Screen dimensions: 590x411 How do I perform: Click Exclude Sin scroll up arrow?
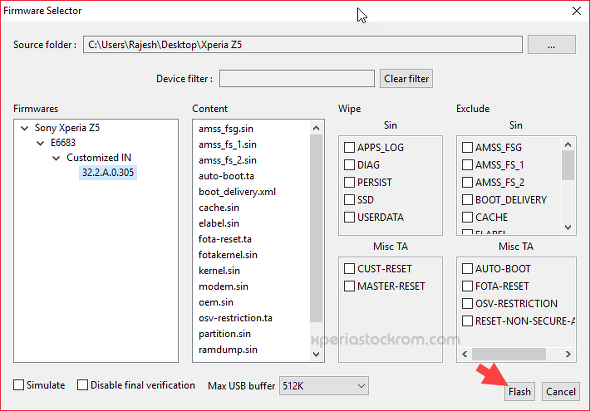568,145
